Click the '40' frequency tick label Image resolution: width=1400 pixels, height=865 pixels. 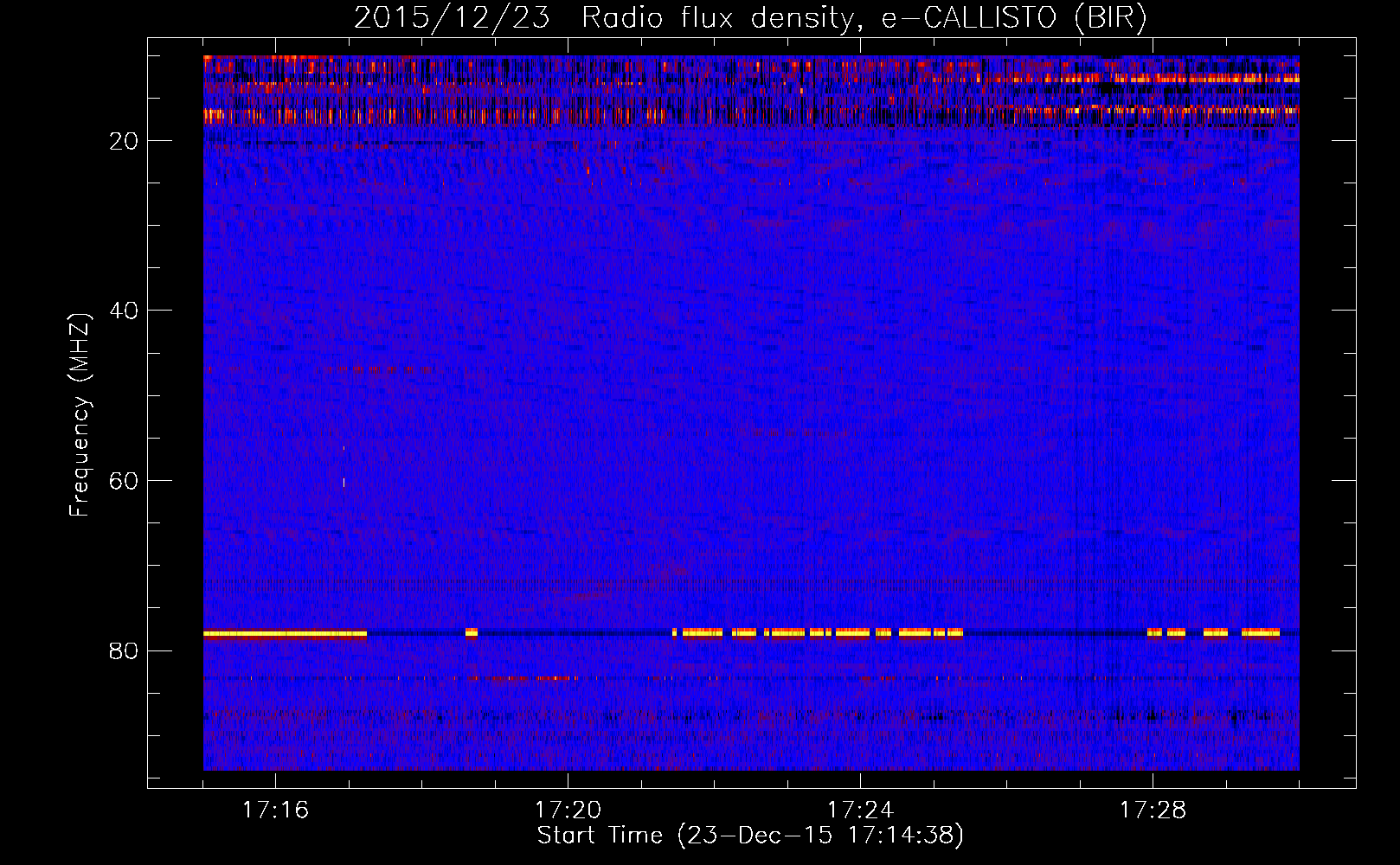[125, 311]
